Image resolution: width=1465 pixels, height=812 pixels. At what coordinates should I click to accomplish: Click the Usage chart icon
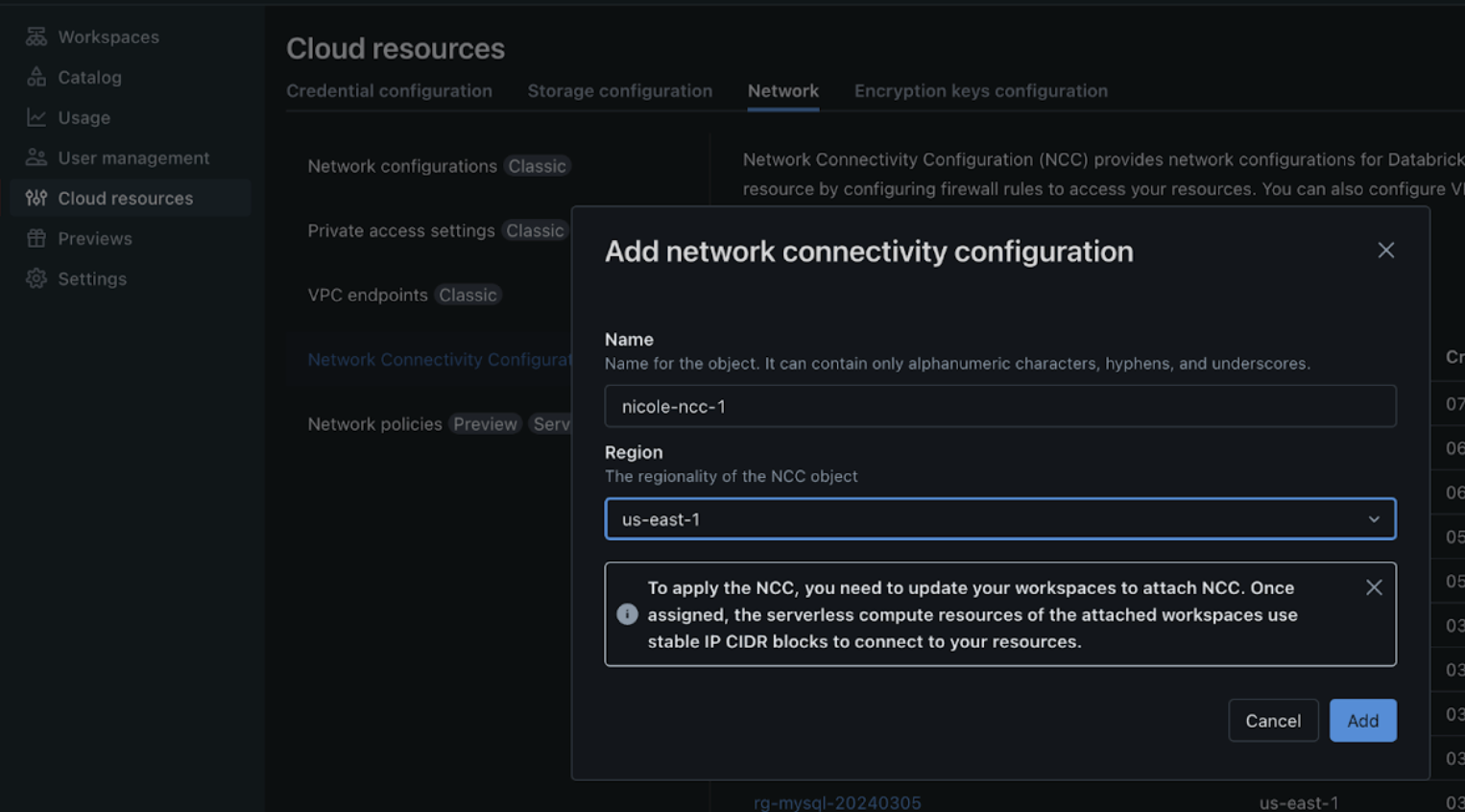point(36,117)
